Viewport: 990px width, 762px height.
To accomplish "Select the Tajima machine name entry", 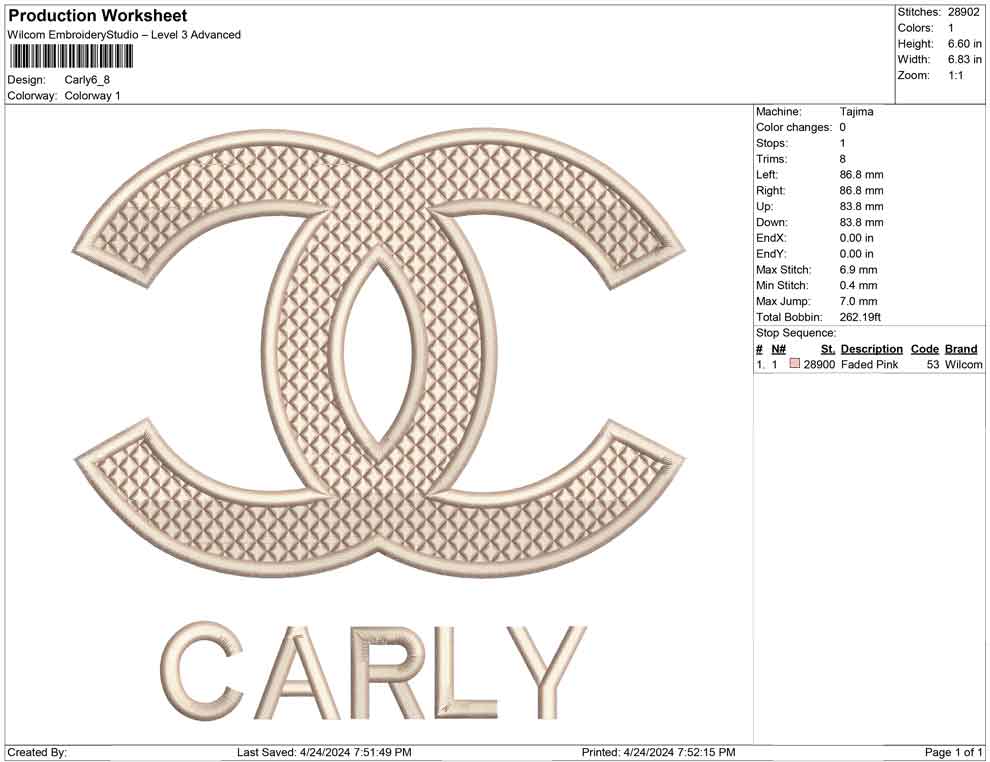I will click(x=855, y=111).
